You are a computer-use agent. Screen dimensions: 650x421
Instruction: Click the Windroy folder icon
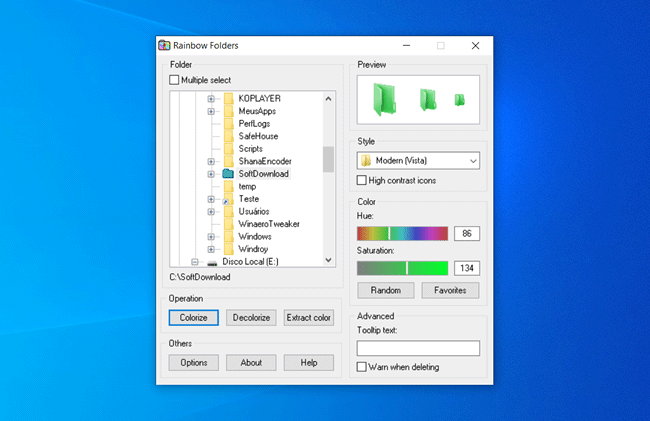tap(229, 249)
